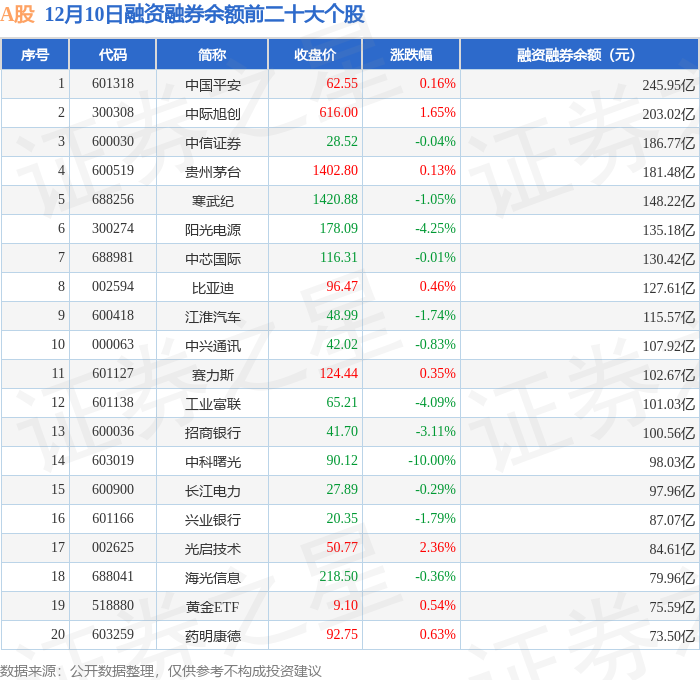Click the 涨跌幅 column header
This screenshot has height=680, width=700.
[411, 54]
